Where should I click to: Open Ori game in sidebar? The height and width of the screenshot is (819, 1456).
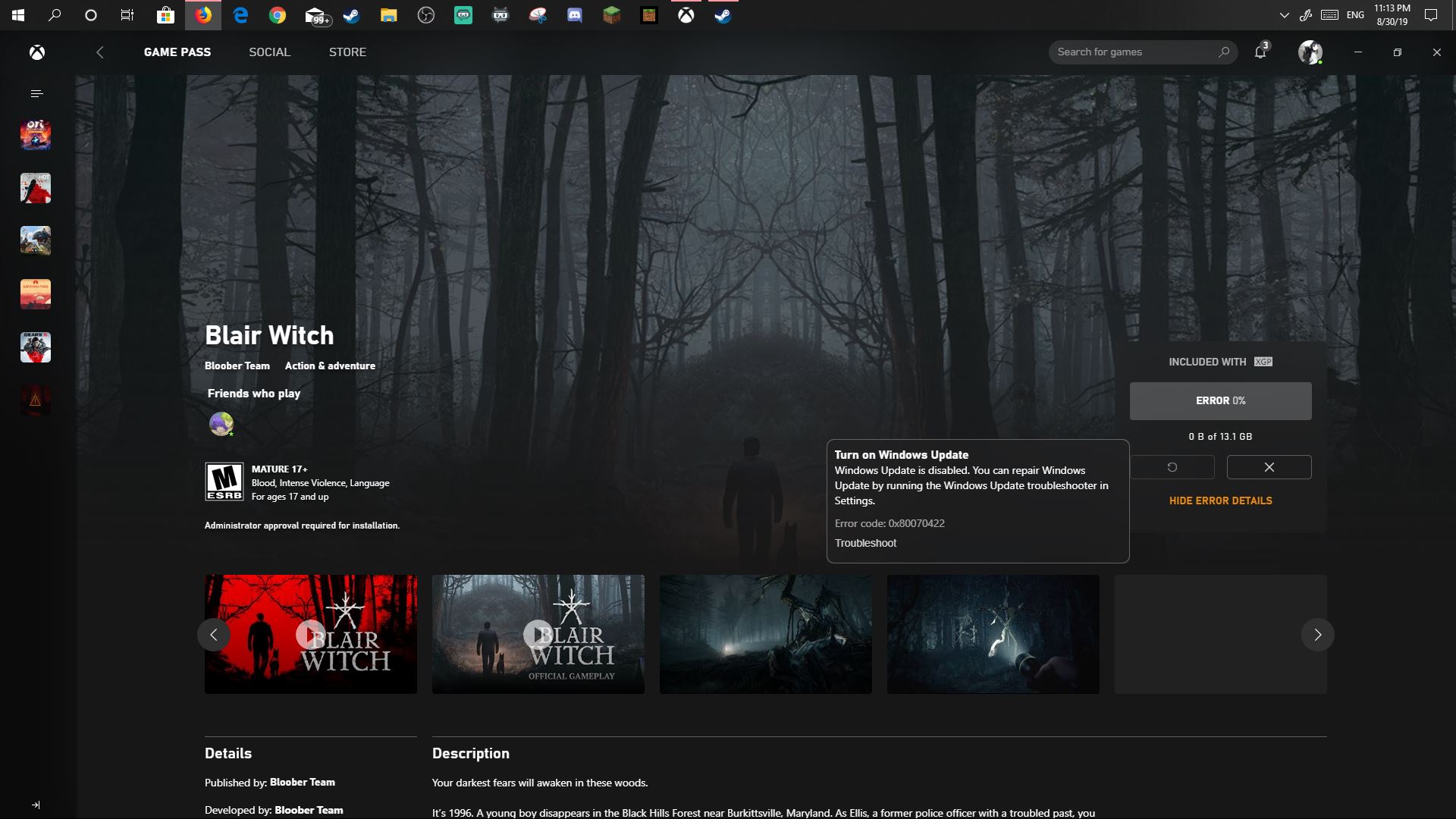pyautogui.click(x=36, y=135)
